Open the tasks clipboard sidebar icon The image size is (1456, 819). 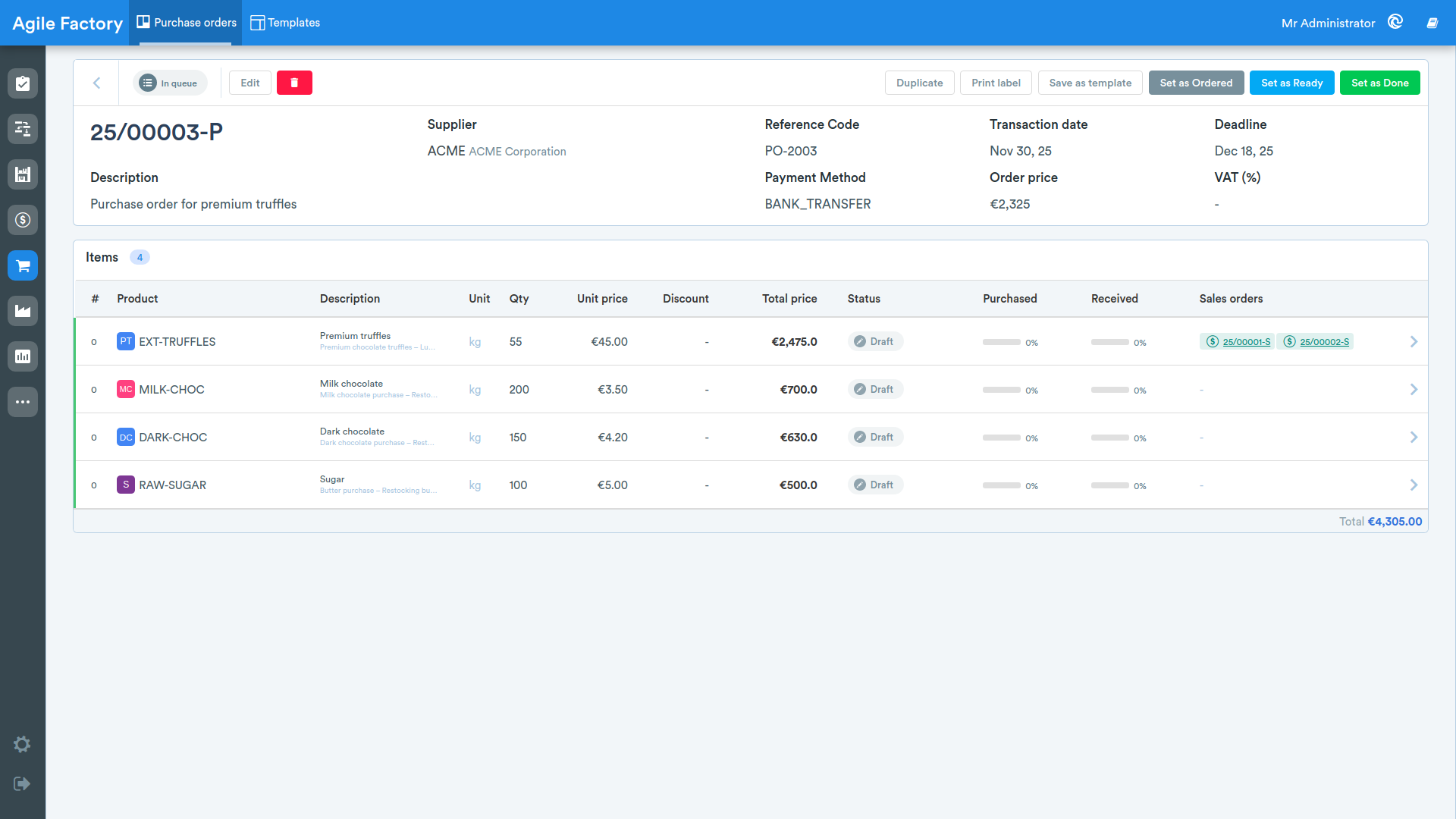(x=23, y=83)
